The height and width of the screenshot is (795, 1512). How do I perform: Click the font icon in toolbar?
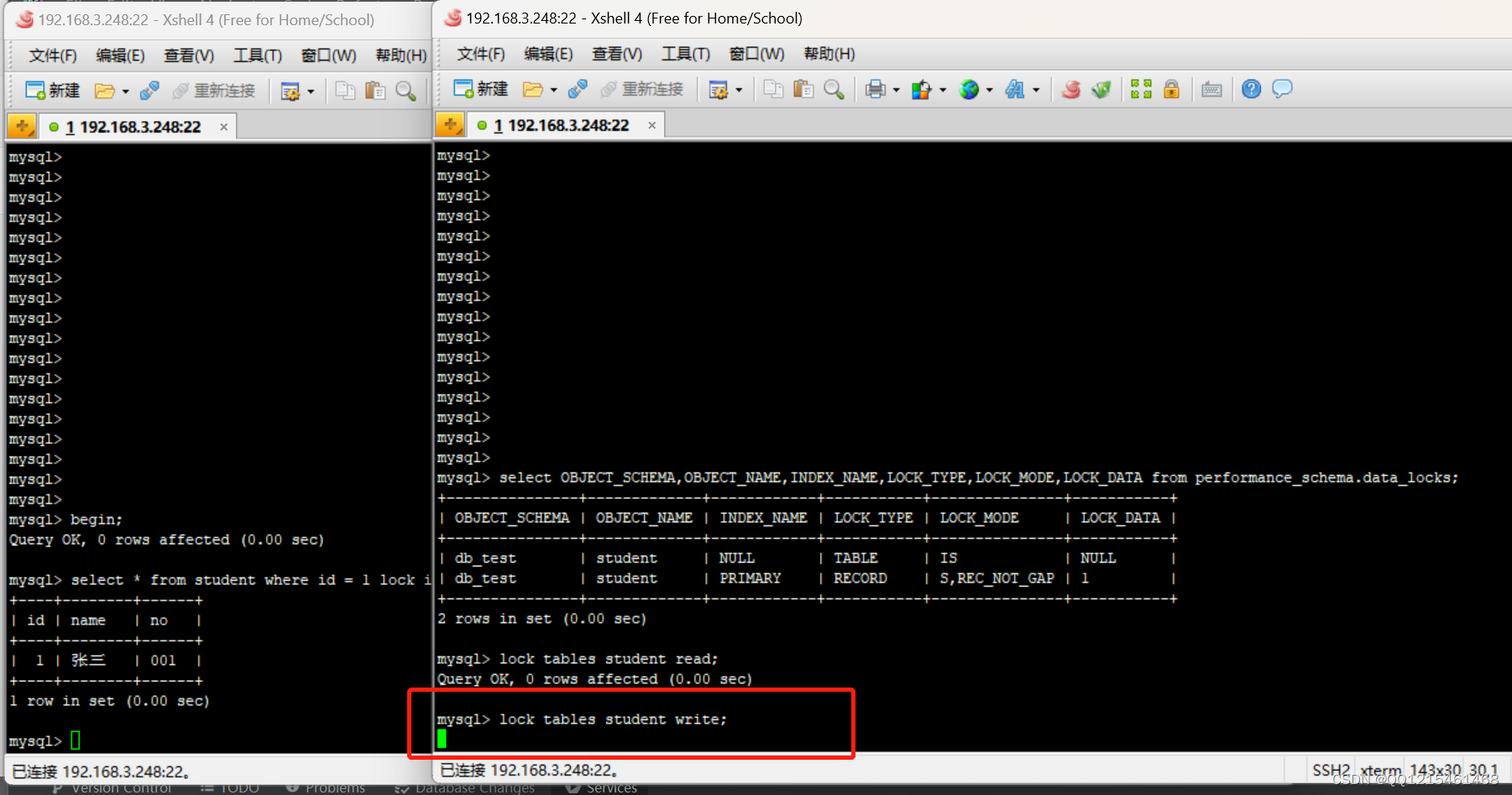point(1015,89)
